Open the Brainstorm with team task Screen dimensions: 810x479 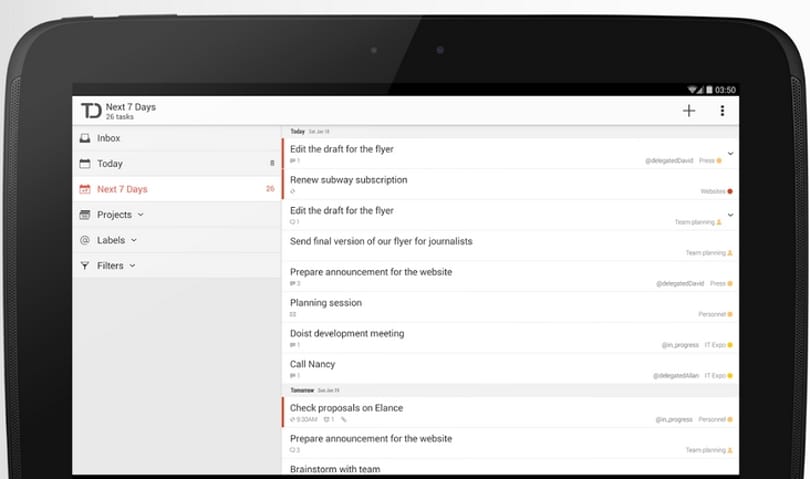click(x=510, y=467)
